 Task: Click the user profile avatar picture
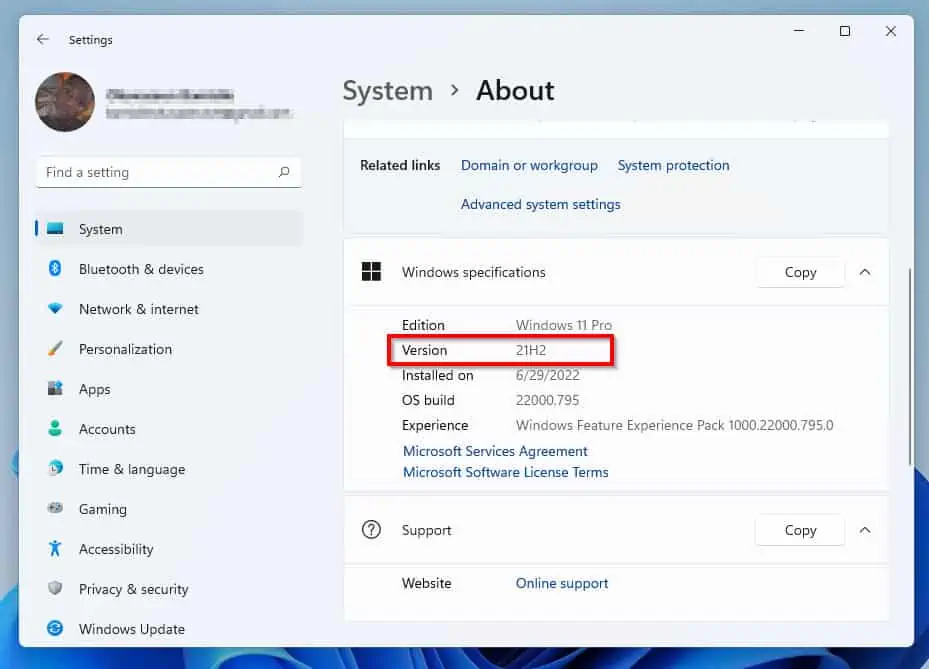click(x=65, y=102)
